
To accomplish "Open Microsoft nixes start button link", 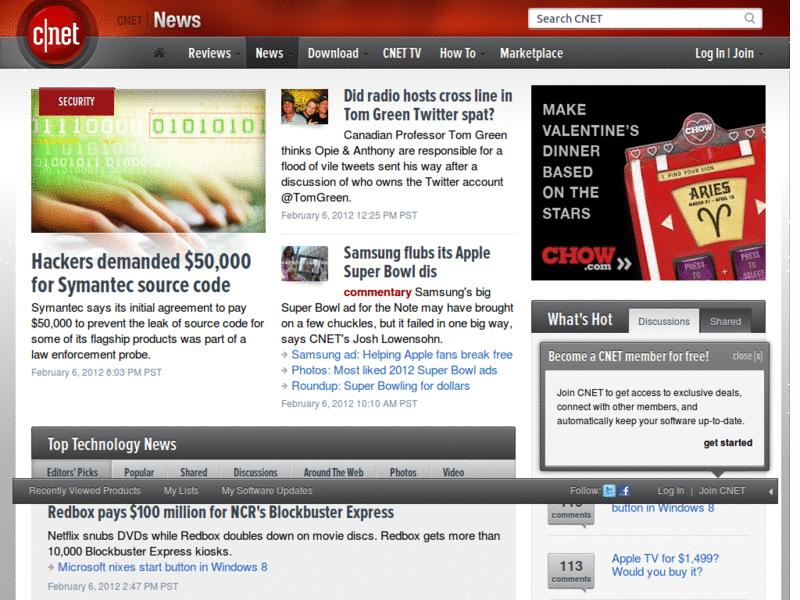I will pos(162,567).
